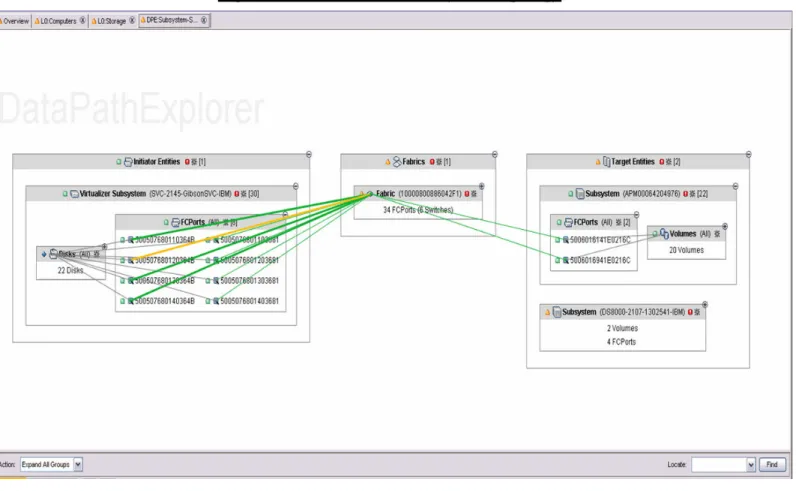Viewport: 796px width, 491px height.
Task: Click the 4 FCPorts label under DS8000
Action: tap(621, 342)
